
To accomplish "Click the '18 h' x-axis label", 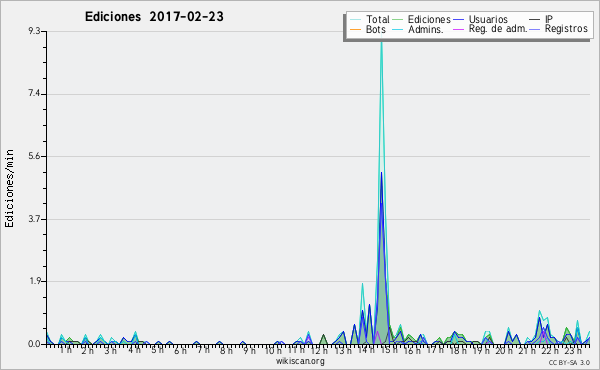I will coord(458,350).
